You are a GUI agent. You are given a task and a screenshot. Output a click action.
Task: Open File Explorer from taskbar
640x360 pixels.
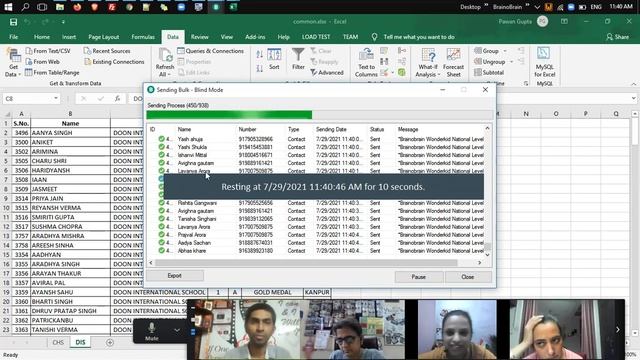pyautogui.click(x=60, y=7)
